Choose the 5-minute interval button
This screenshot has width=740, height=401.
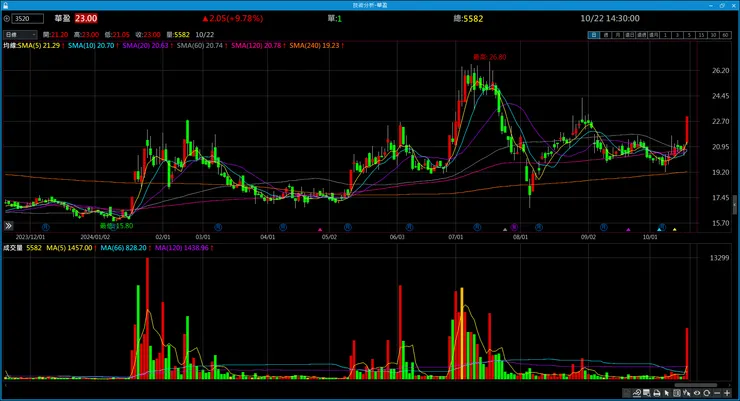click(x=689, y=35)
